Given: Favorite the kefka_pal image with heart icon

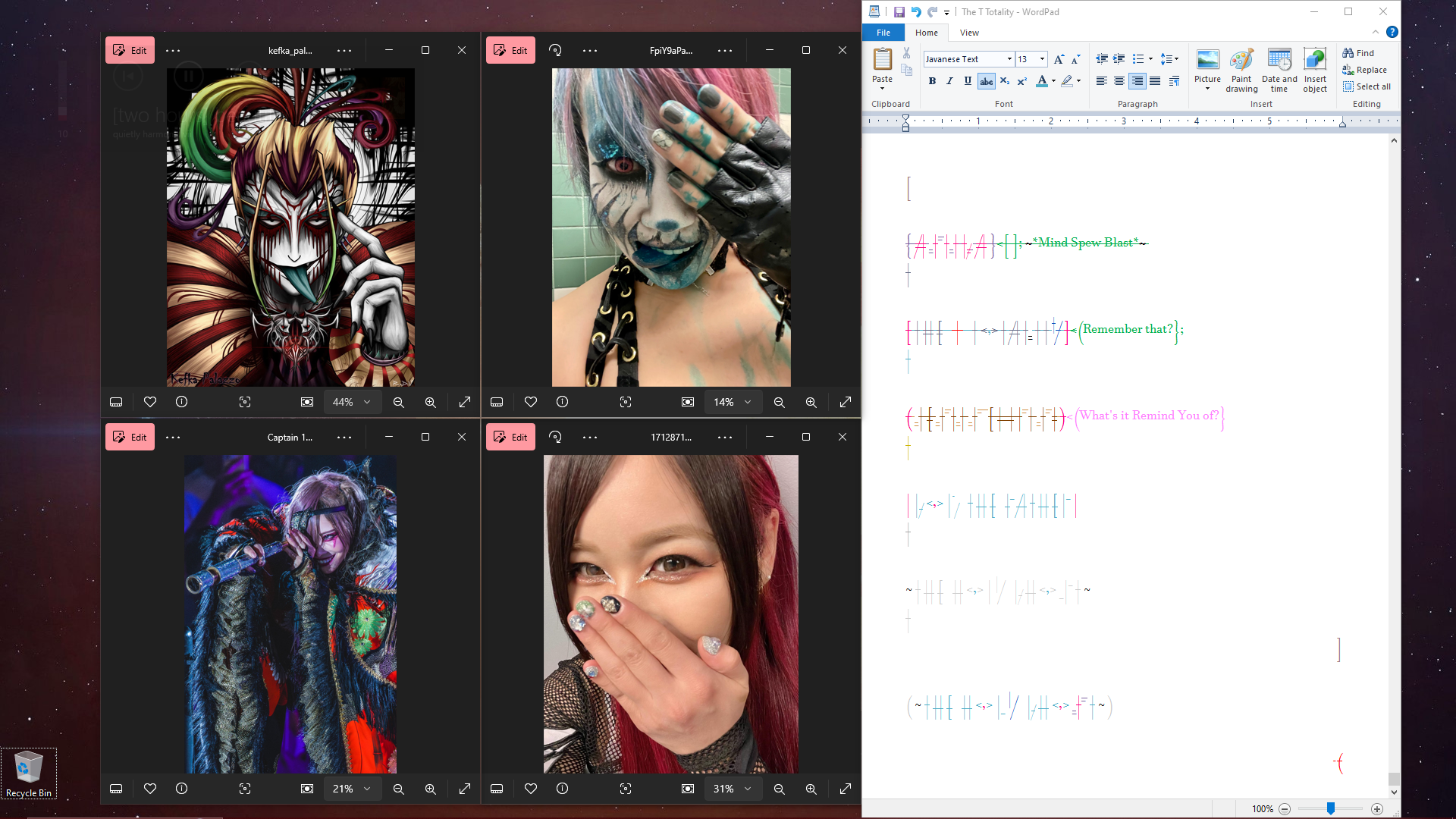Looking at the screenshot, I should [x=150, y=402].
